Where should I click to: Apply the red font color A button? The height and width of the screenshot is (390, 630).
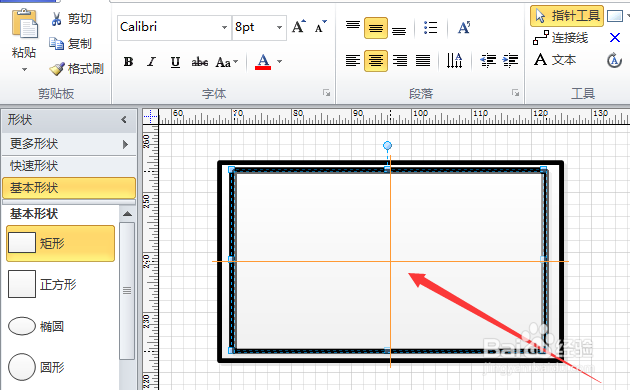[263, 62]
